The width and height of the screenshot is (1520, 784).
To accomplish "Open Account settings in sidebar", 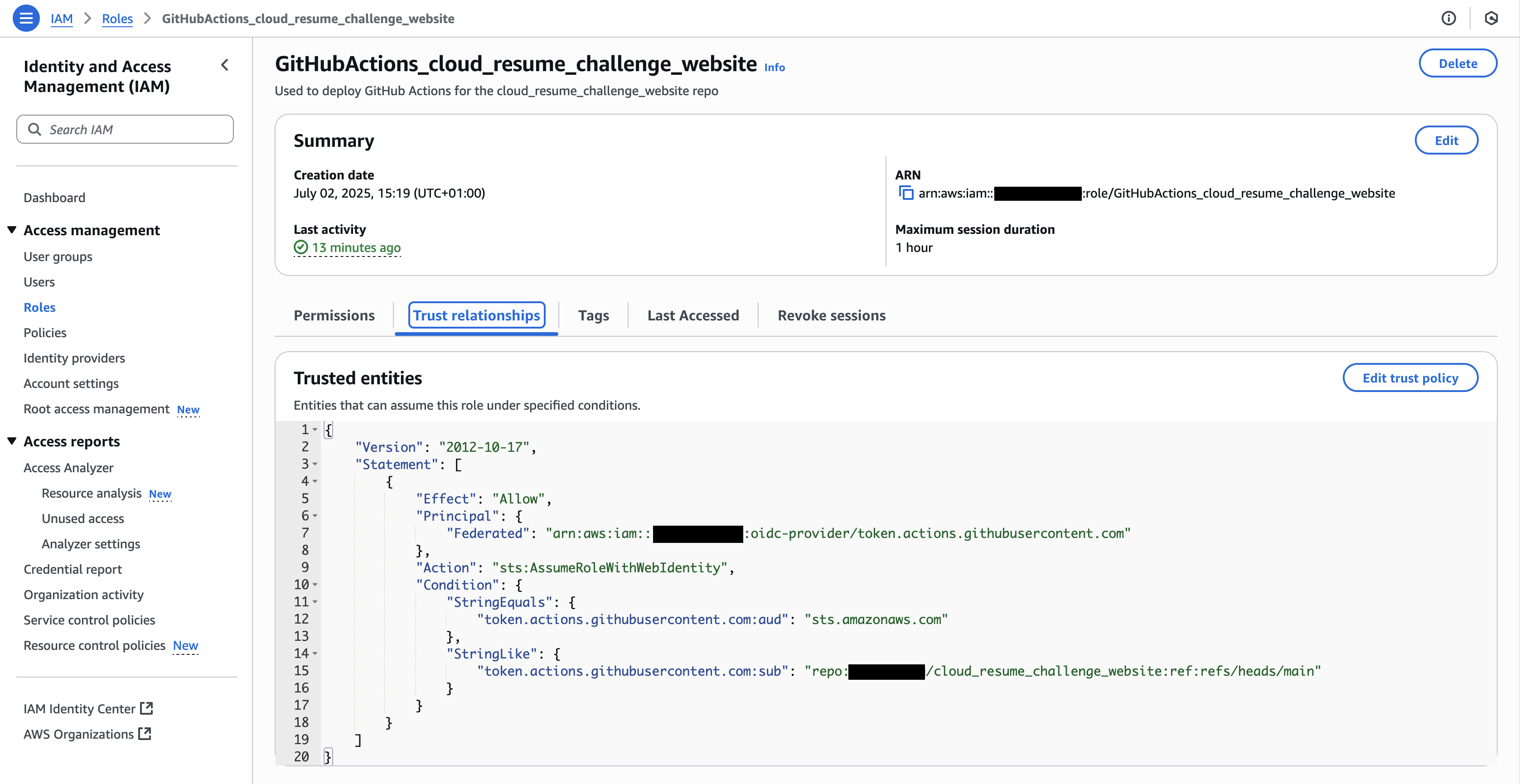I will coord(71,383).
